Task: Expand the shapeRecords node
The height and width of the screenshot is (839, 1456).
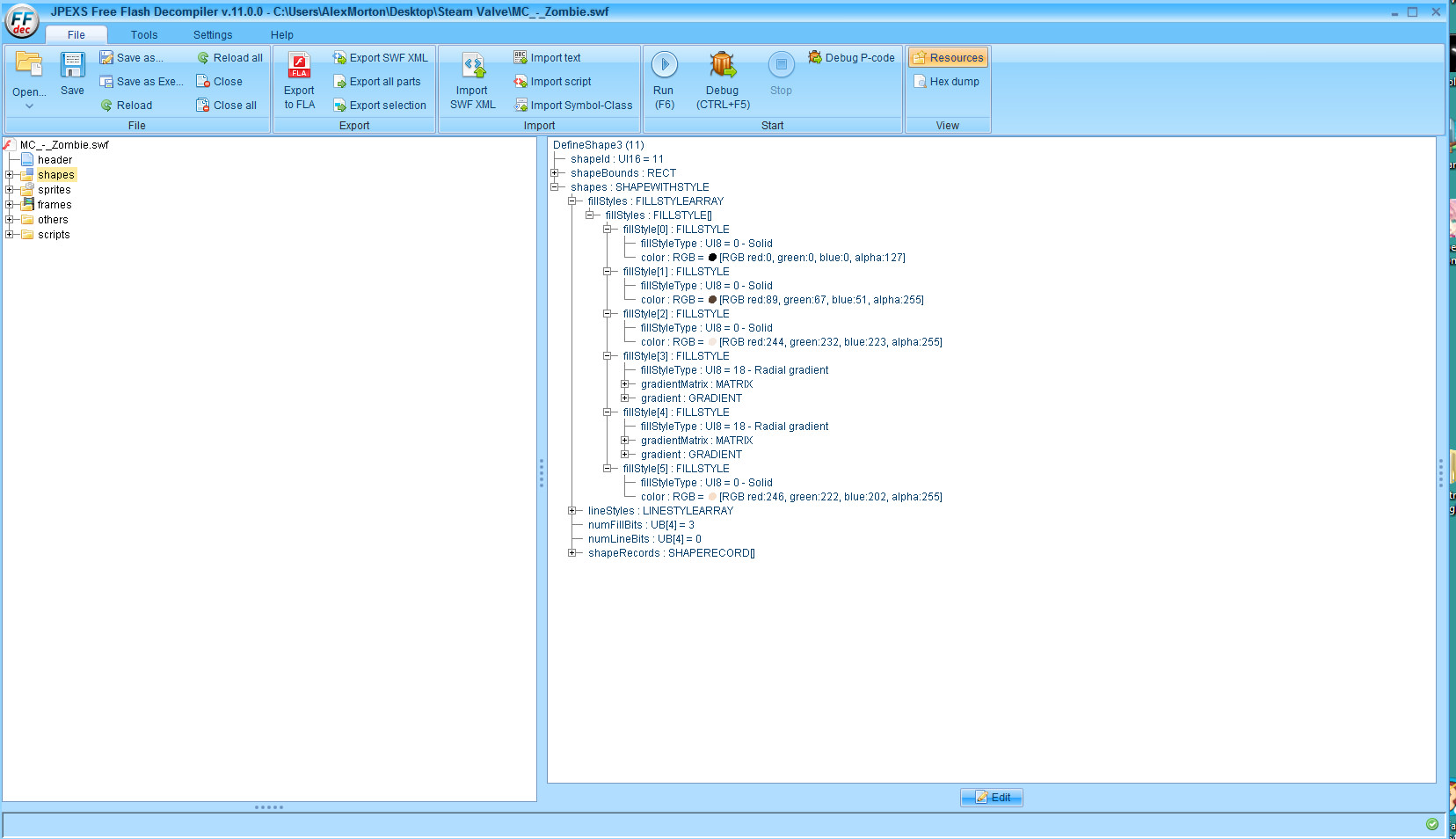Action: [x=572, y=553]
